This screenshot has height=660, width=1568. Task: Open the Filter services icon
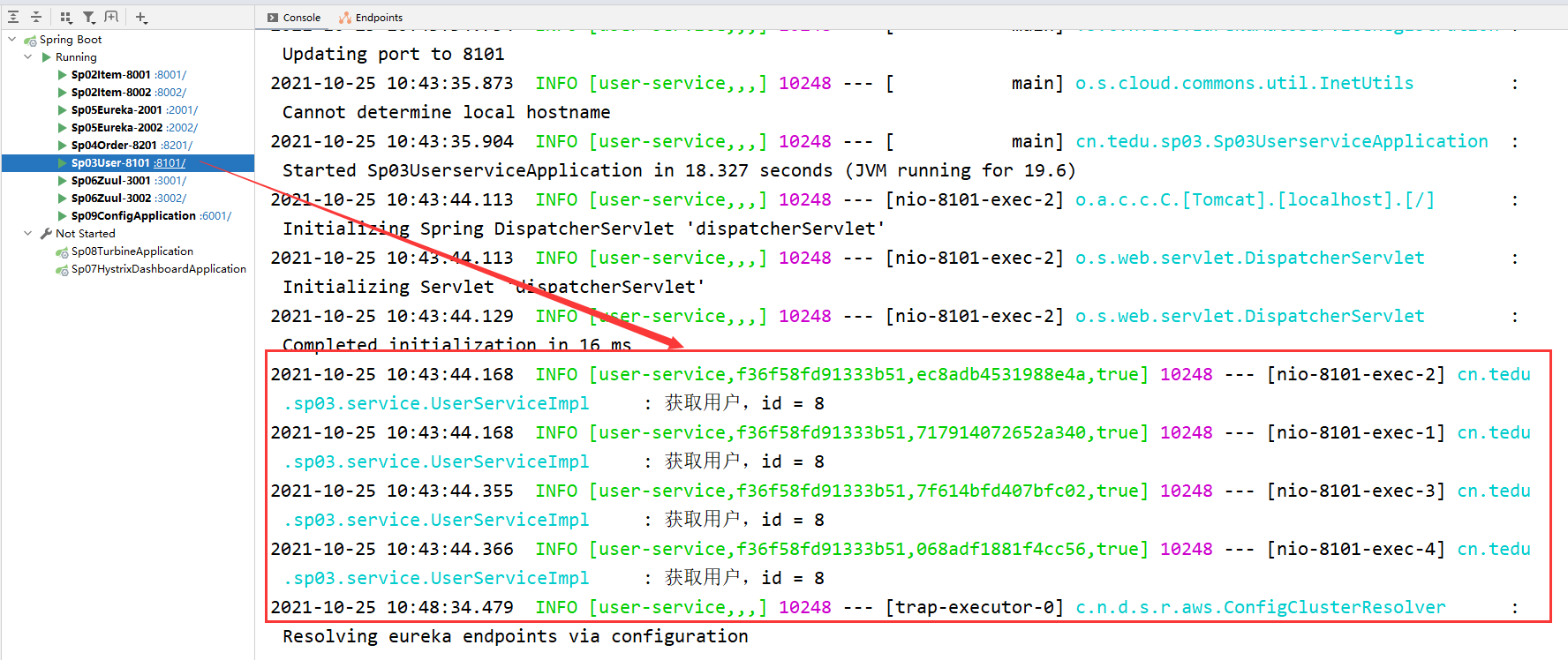89,17
